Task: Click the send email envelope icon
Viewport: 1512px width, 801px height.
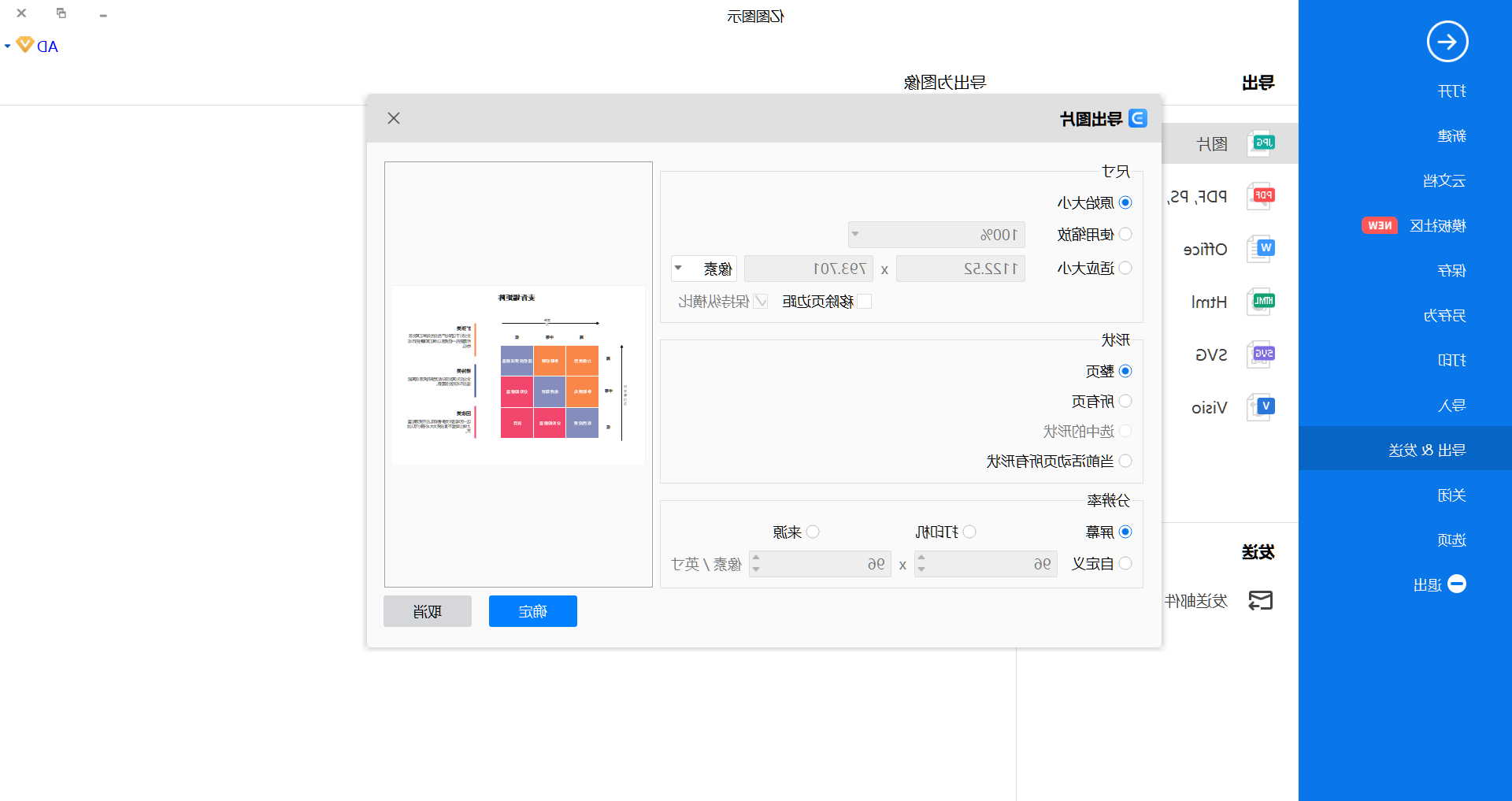Action: click(x=1261, y=601)
